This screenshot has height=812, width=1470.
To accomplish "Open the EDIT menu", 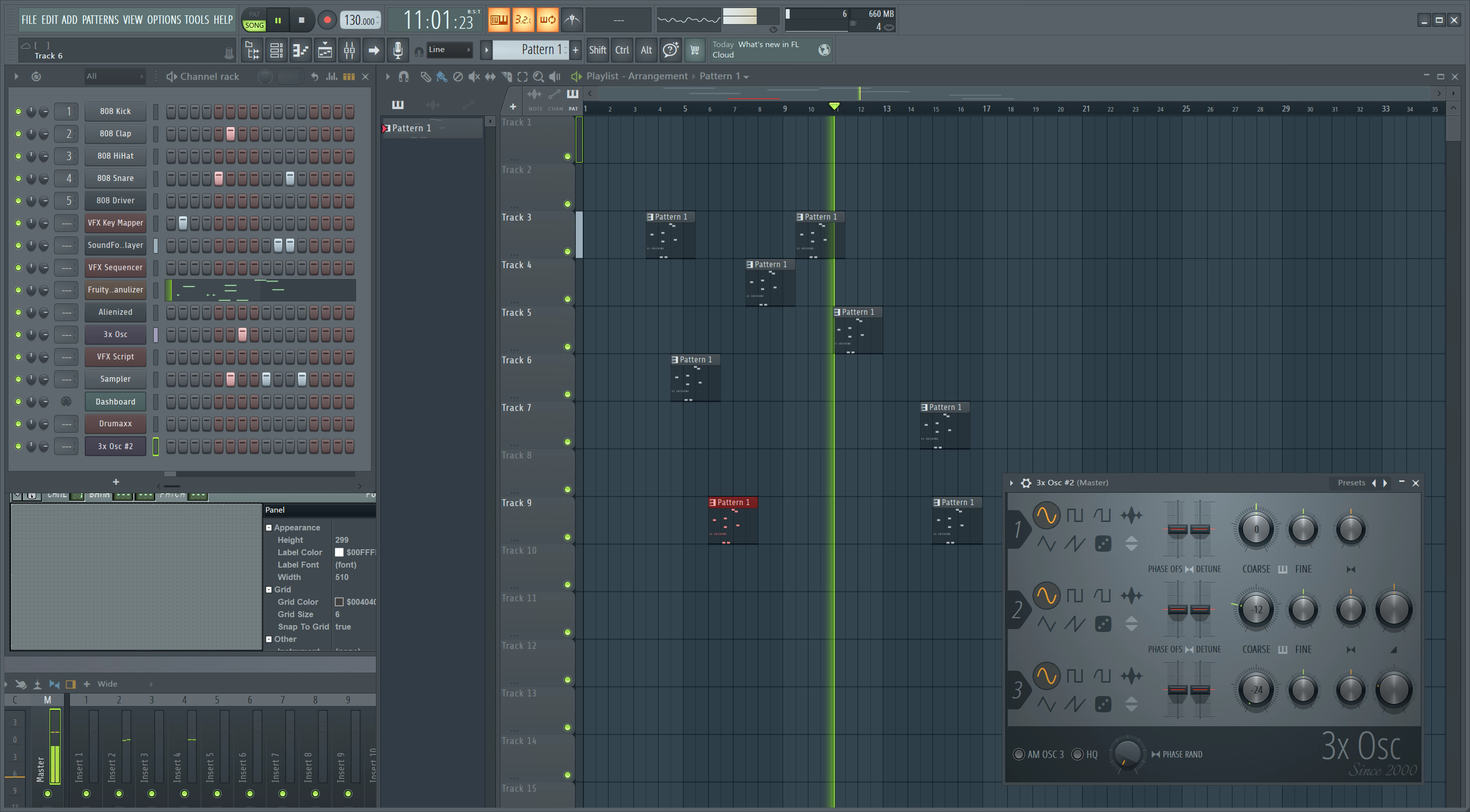I will click(50, 20).
